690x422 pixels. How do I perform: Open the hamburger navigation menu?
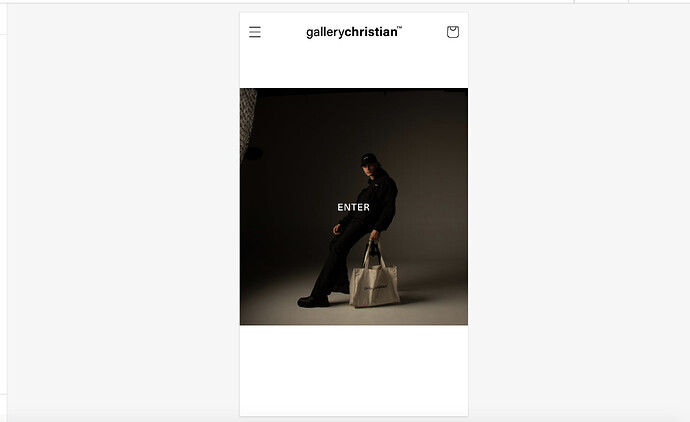[255, 32]
